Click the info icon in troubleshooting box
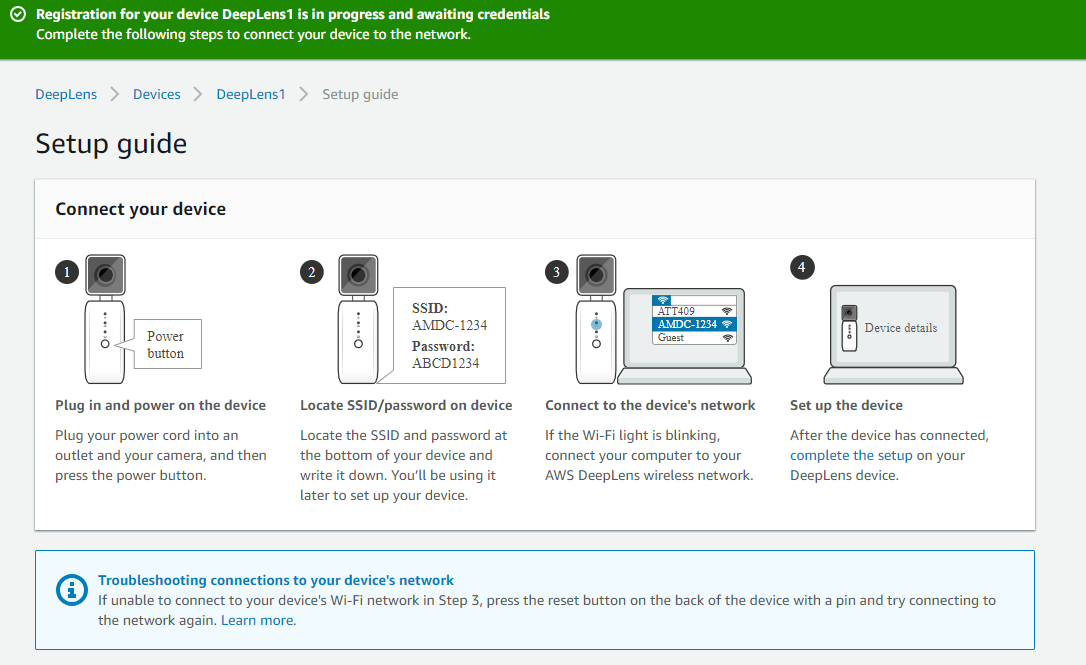This screenshot has width=1086, height=665. pyautogui.click(x=71, y=590)
